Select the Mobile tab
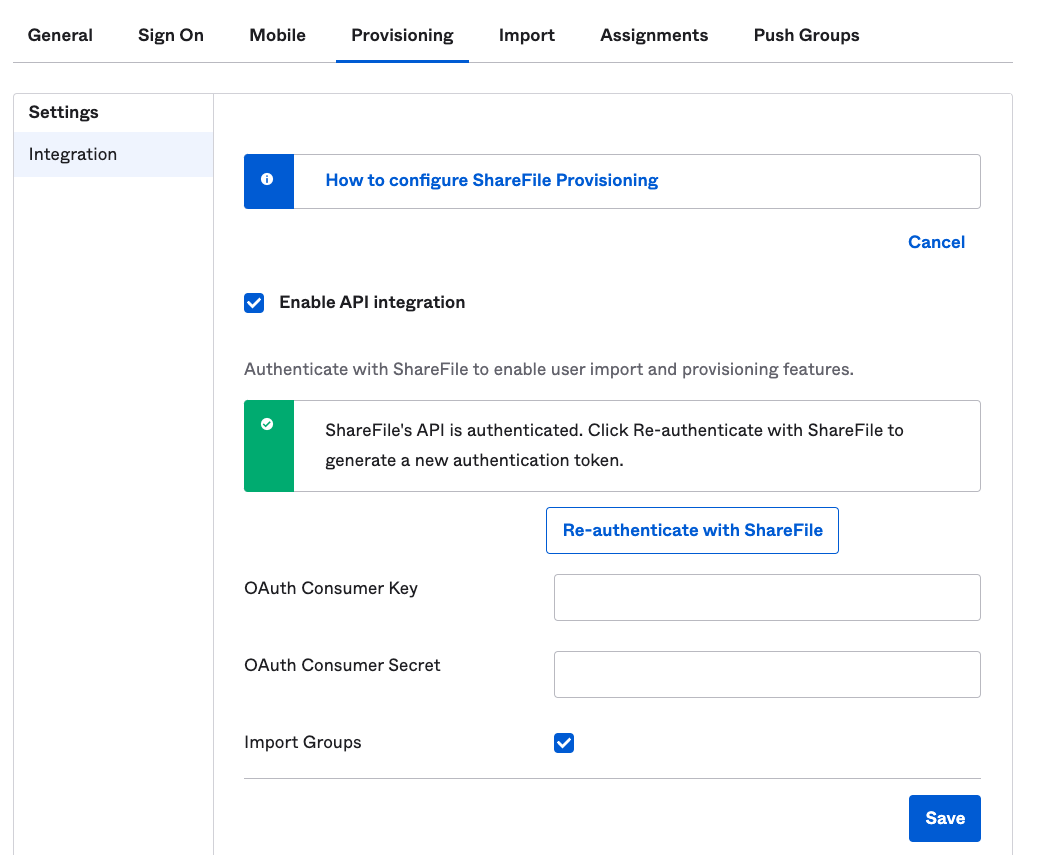The image size is (1044, 855). pos(277,35)
